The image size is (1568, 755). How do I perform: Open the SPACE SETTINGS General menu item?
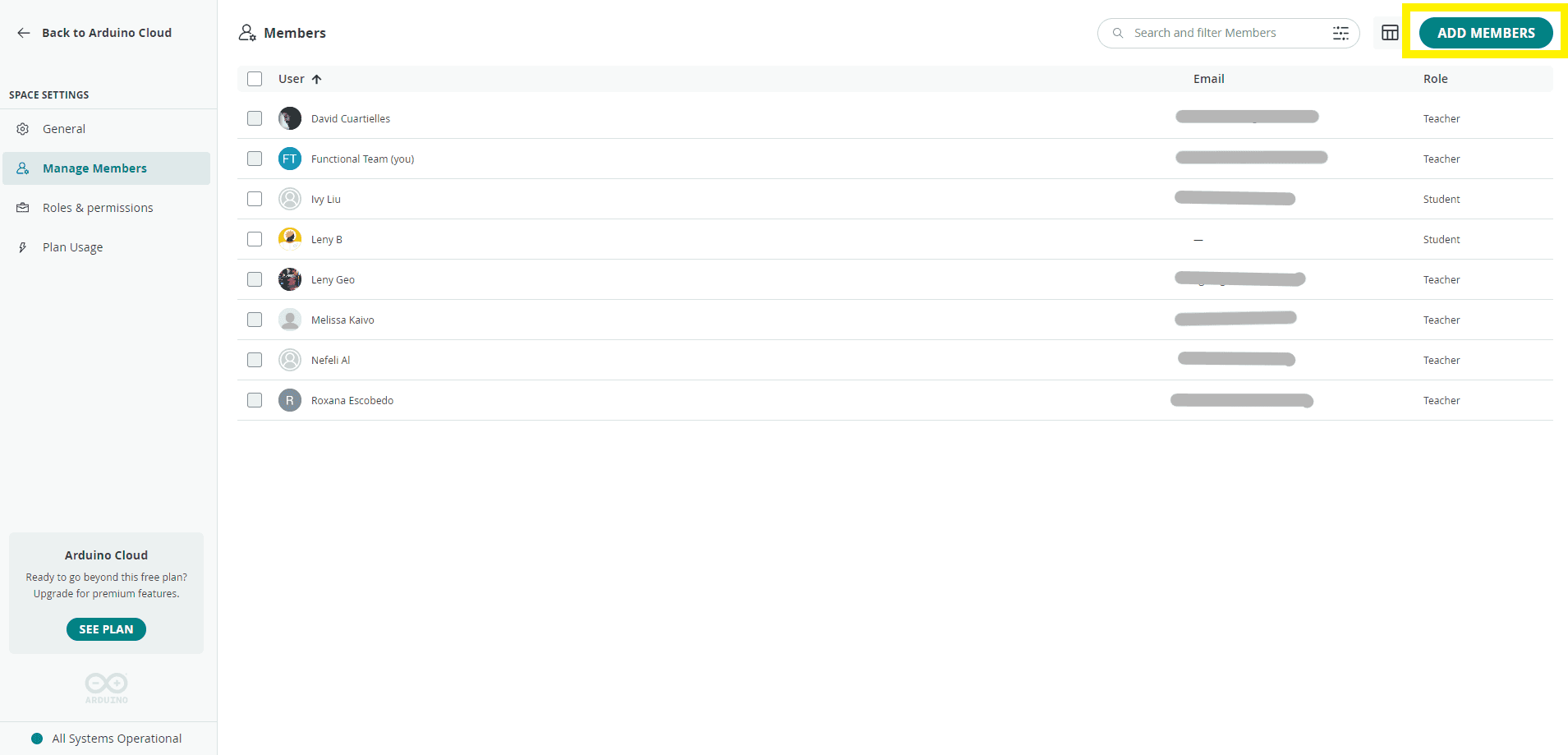[x=63, y=128]
